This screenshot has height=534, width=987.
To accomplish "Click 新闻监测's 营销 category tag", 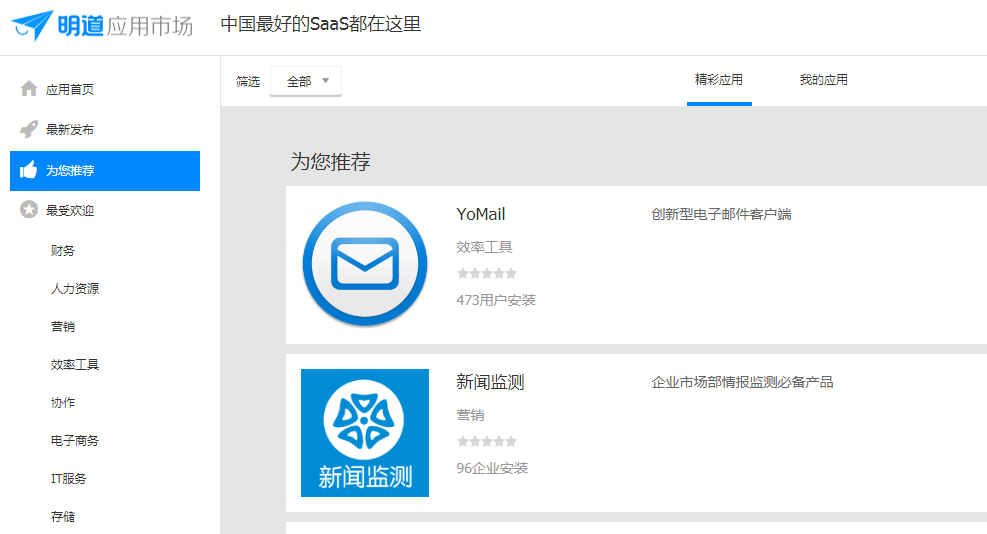I will [x=470, y=415].
